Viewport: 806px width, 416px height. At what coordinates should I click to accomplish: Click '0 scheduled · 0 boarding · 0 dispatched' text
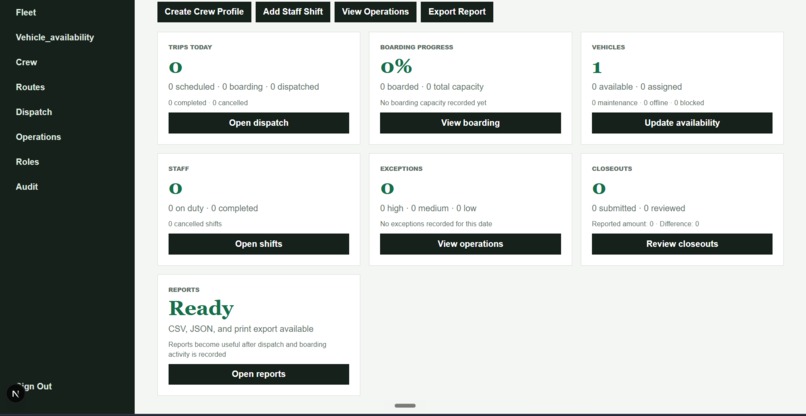244,87
